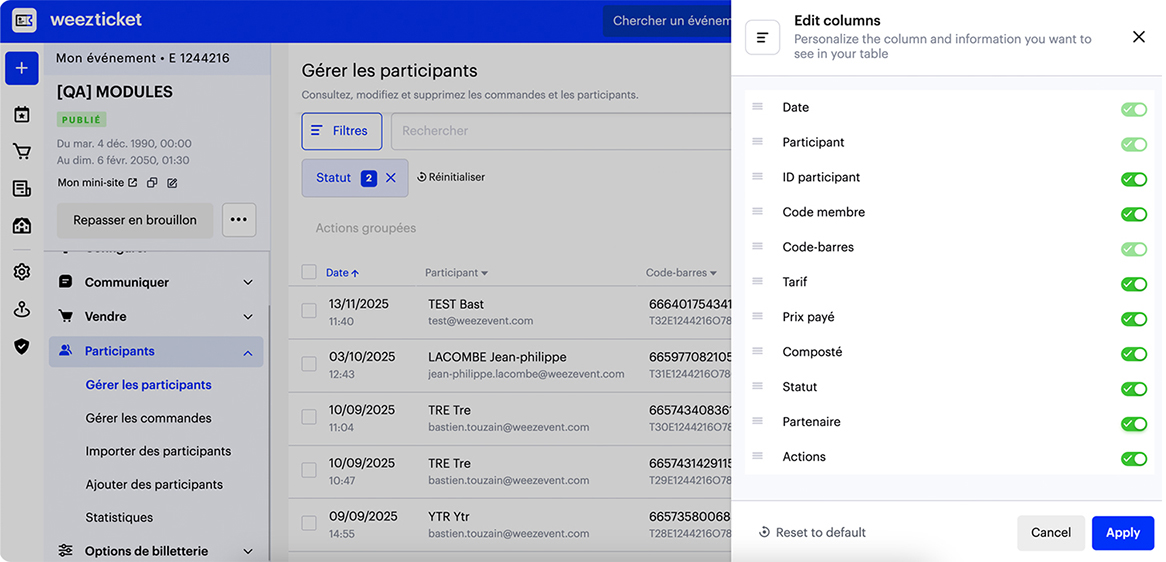This screenshot has height=562, width=1166.
Task: Apply the column changes
Action: 1122,533
